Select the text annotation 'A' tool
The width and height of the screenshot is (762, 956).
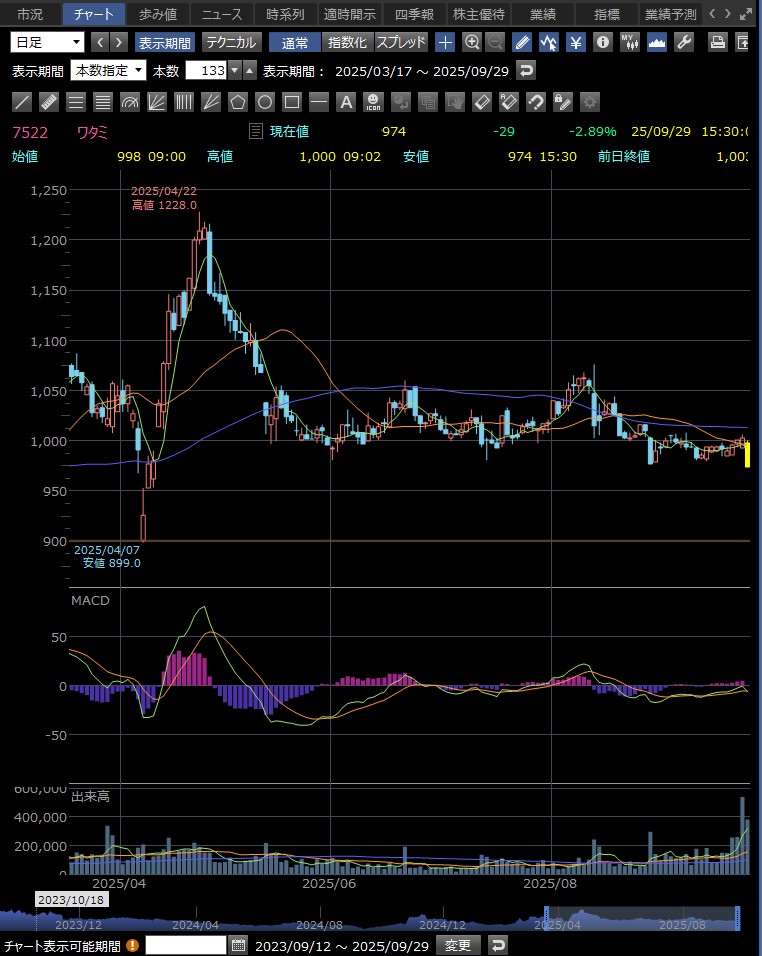pos(345,102)
